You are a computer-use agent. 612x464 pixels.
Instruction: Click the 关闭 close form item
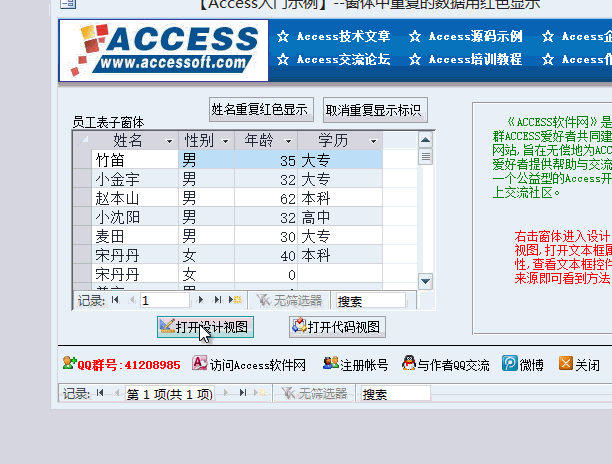tap(579, 364)
